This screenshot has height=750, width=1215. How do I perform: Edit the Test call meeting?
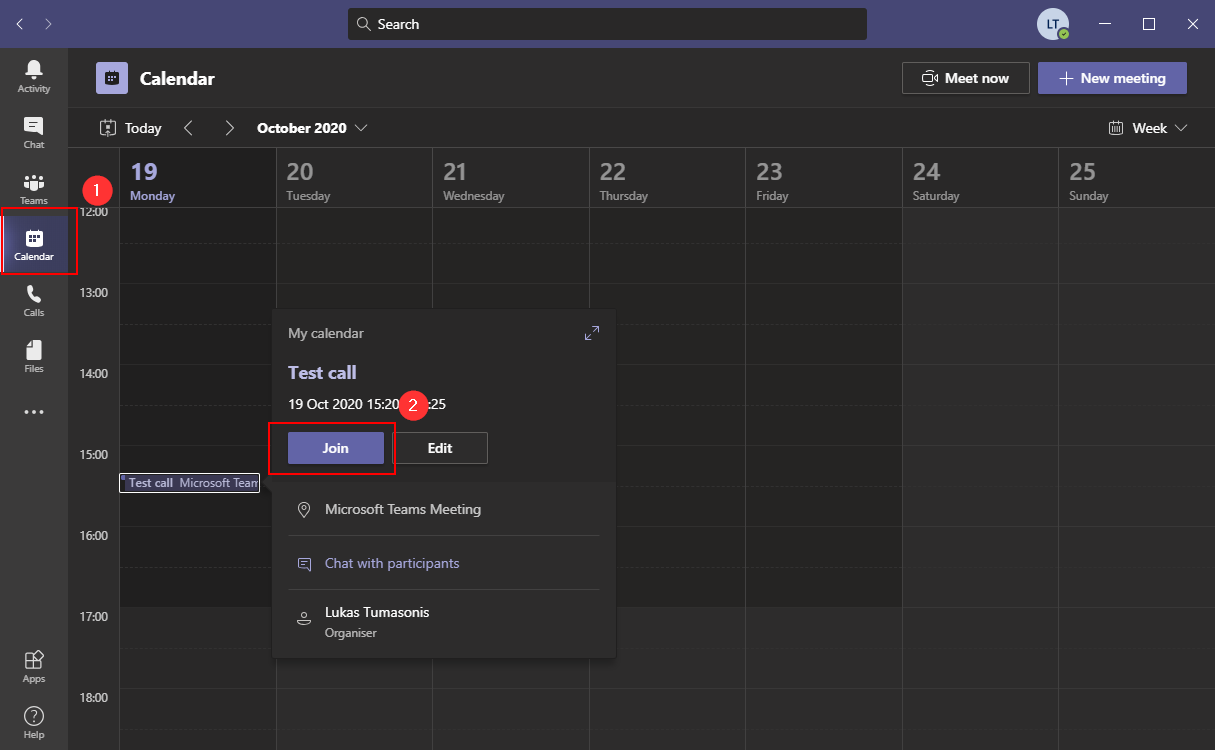tap(440, 448)
